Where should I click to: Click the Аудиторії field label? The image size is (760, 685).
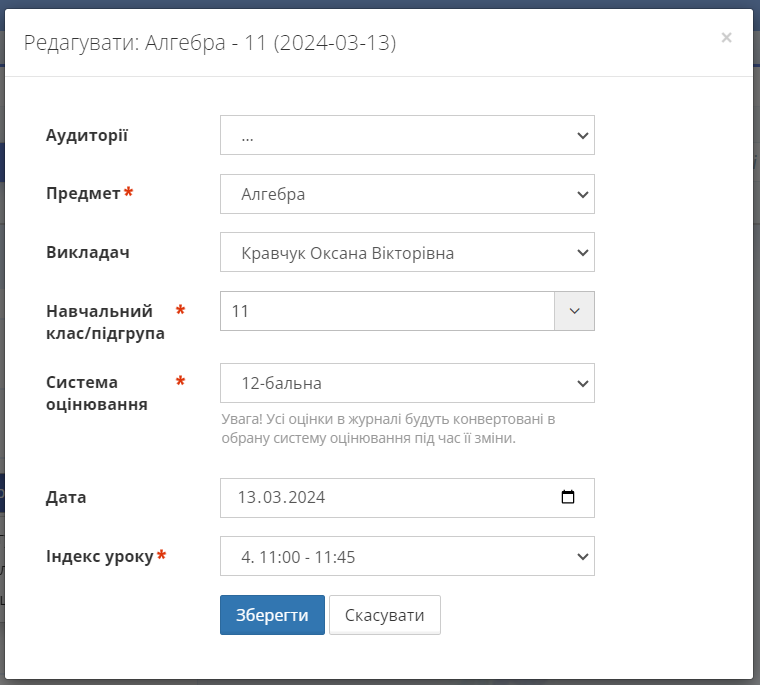point(87,136)
